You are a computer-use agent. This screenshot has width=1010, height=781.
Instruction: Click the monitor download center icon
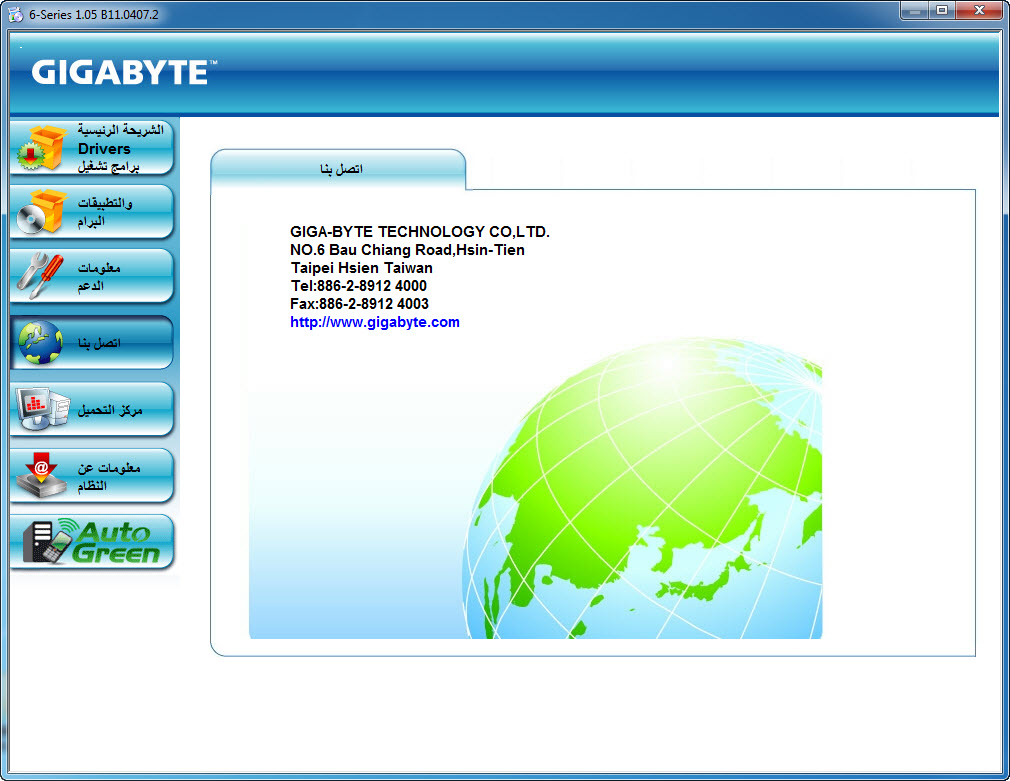click(43, 409)
